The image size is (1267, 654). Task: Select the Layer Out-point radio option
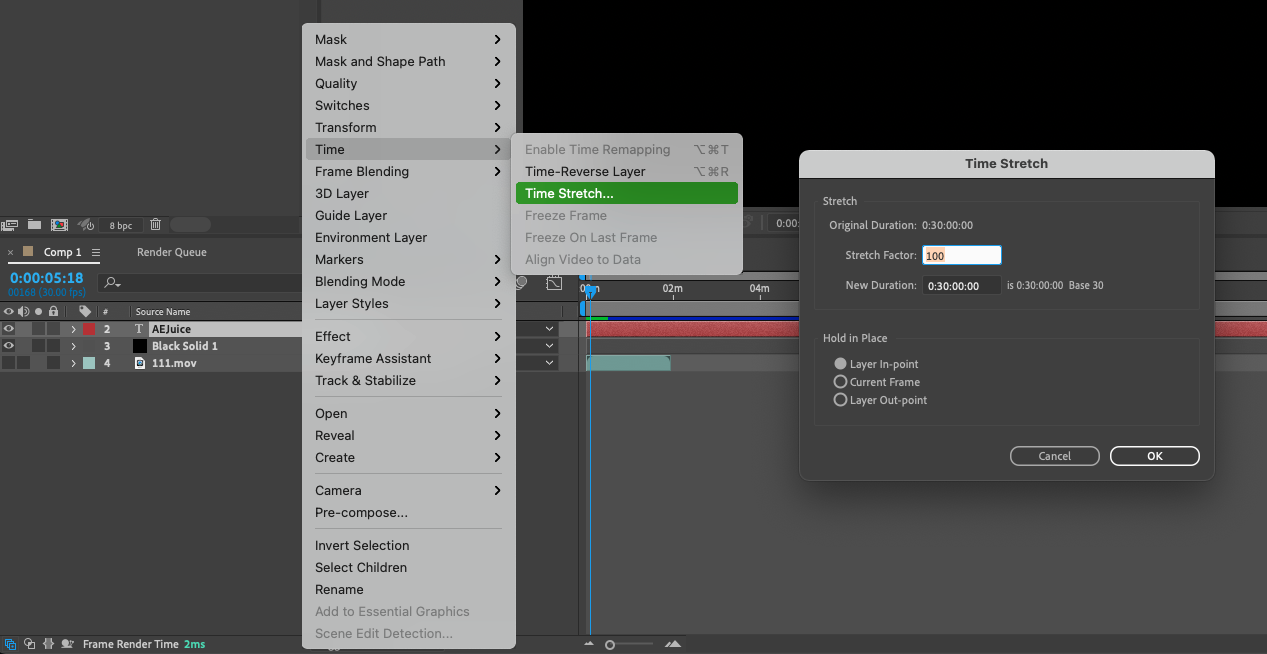coord(840,400)
